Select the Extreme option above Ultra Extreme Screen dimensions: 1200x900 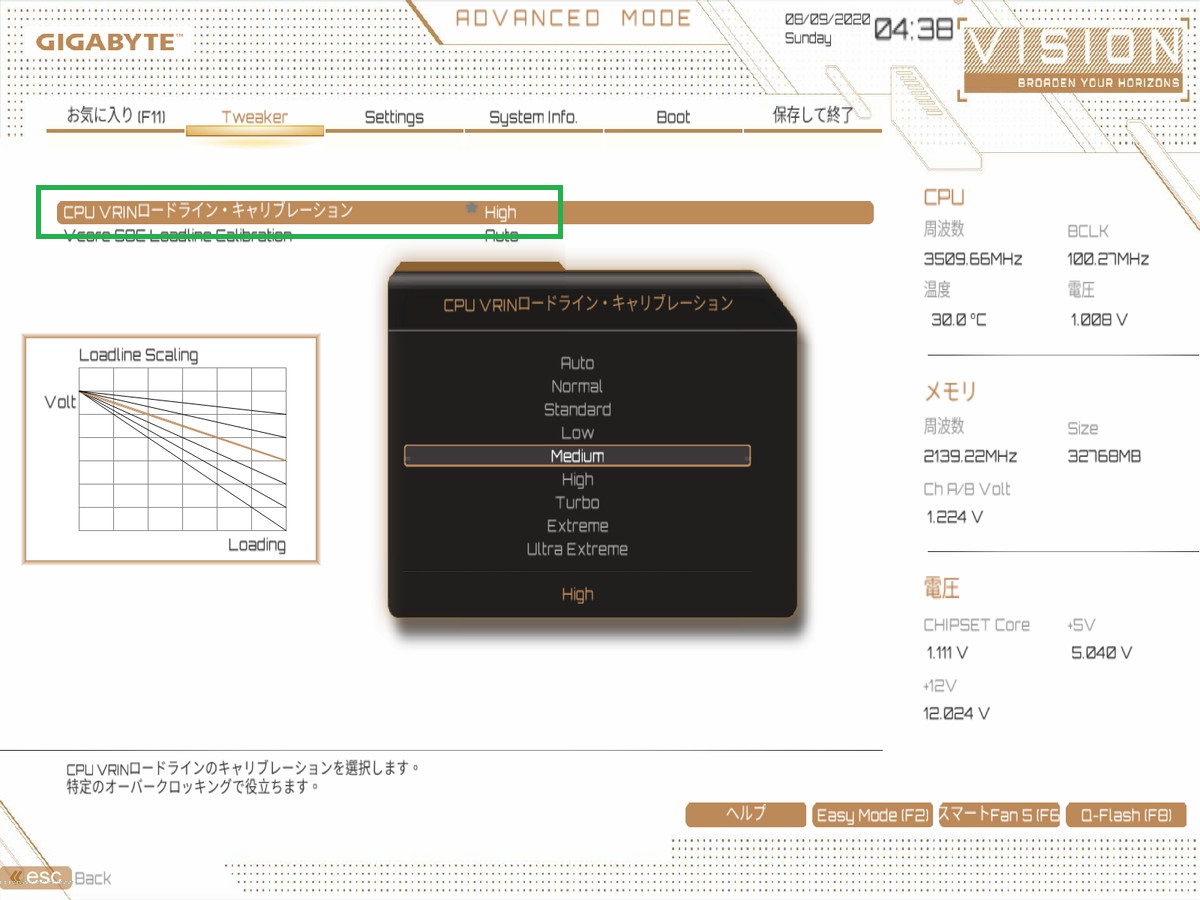tap(577, 525)
